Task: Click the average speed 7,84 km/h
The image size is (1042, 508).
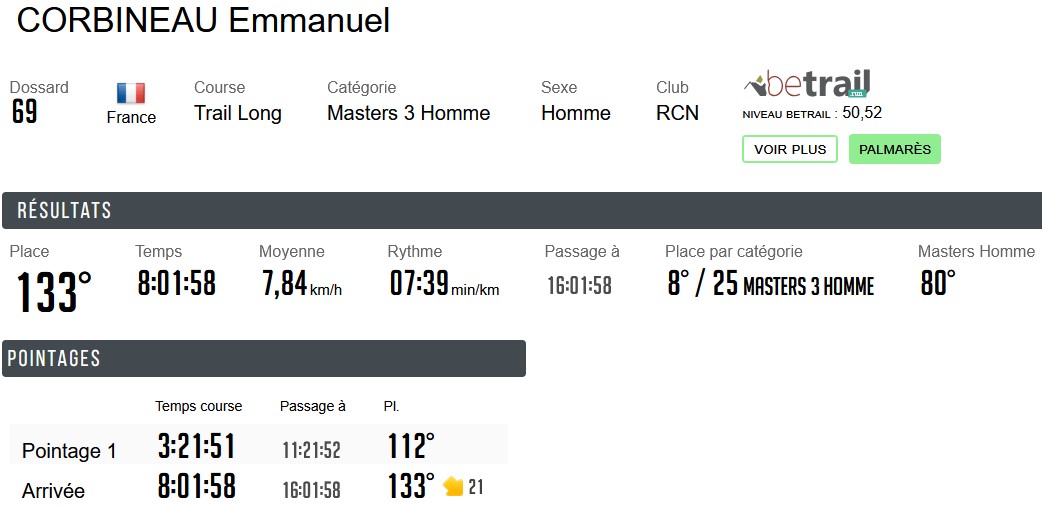Action: tap(300, 285)
